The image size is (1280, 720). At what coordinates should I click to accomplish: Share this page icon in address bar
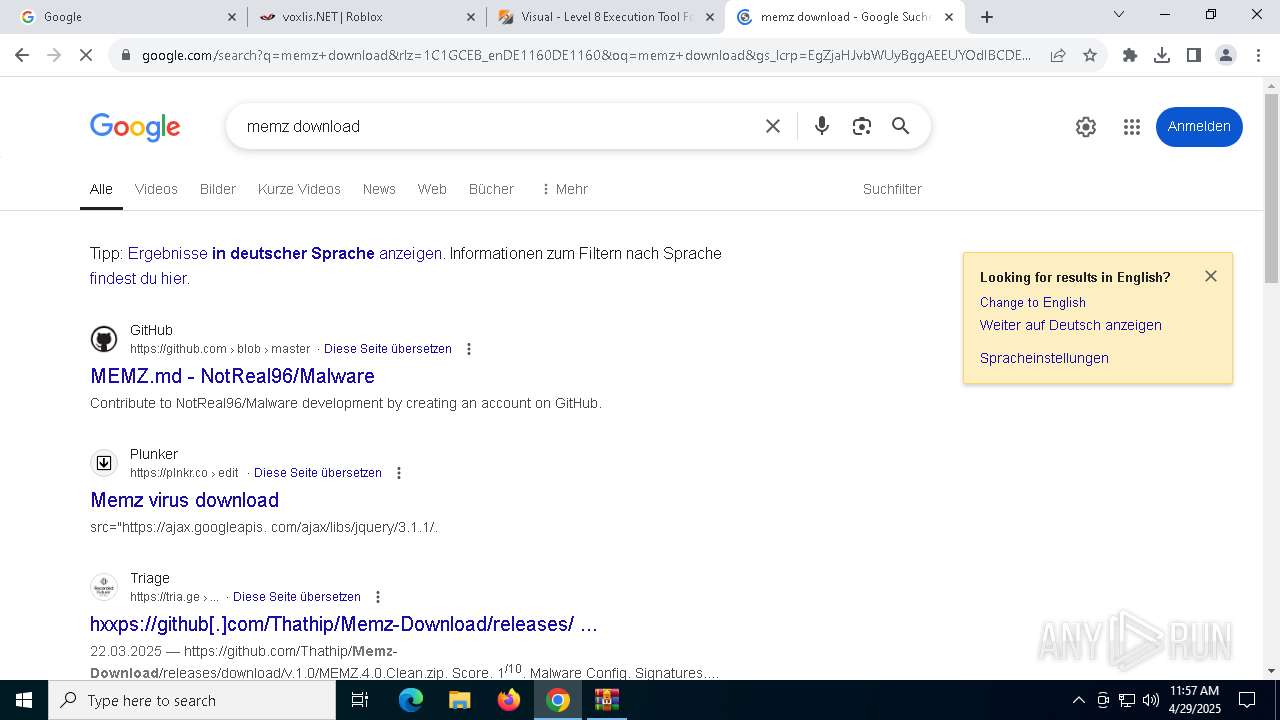click(1058, 56)
